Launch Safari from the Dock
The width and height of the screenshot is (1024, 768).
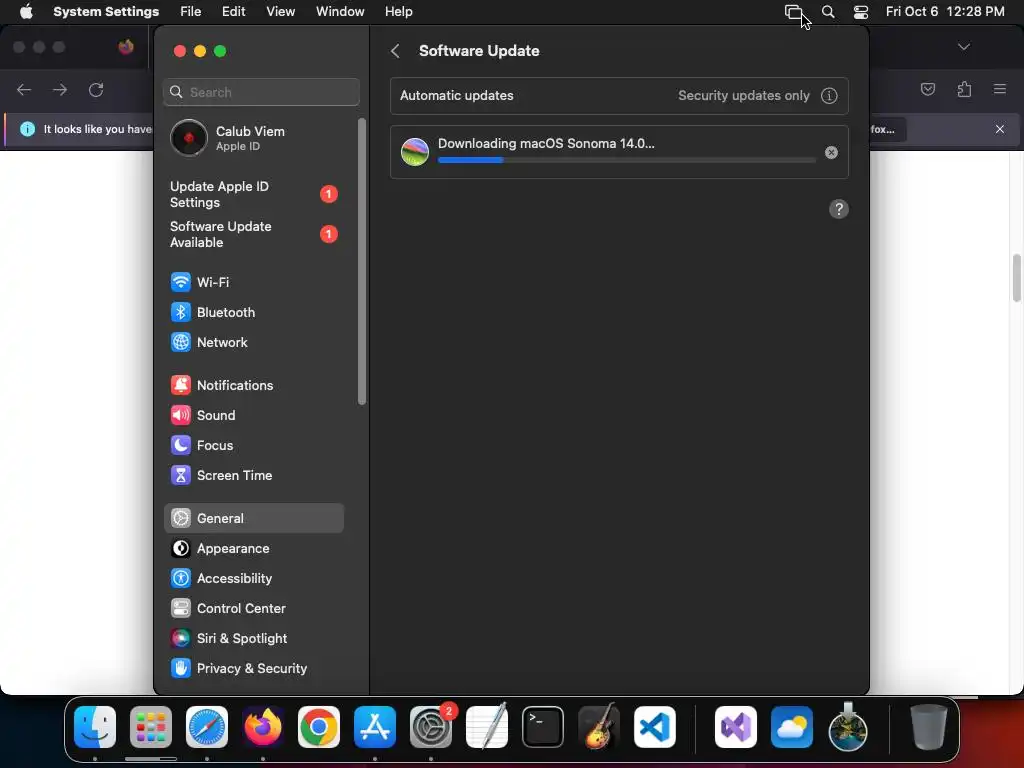click(x=207, y=727)
